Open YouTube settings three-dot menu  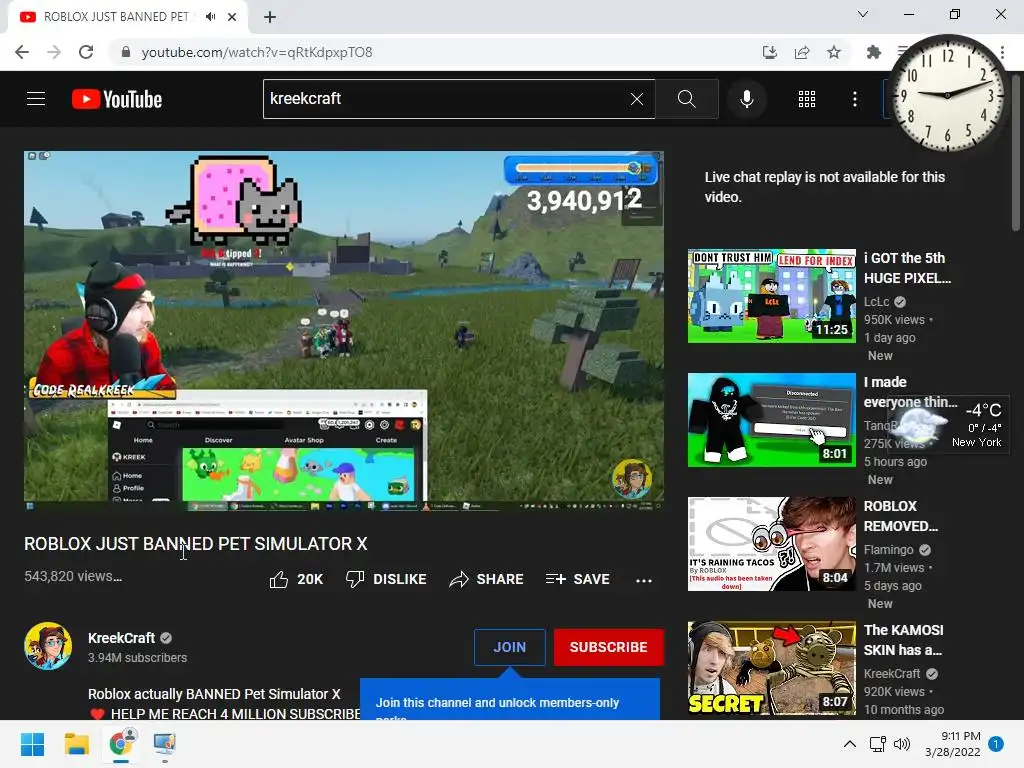(855, 99)
